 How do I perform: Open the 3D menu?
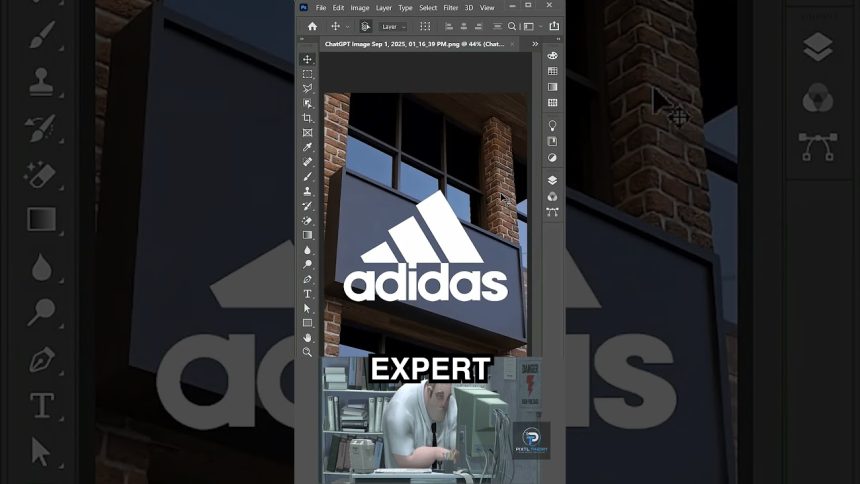click(469, 8)
